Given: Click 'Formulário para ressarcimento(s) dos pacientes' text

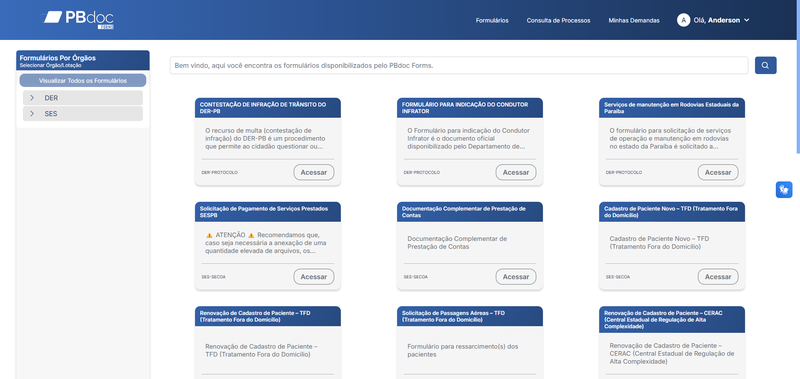Looking at the screenshot, I should (463, 350).
